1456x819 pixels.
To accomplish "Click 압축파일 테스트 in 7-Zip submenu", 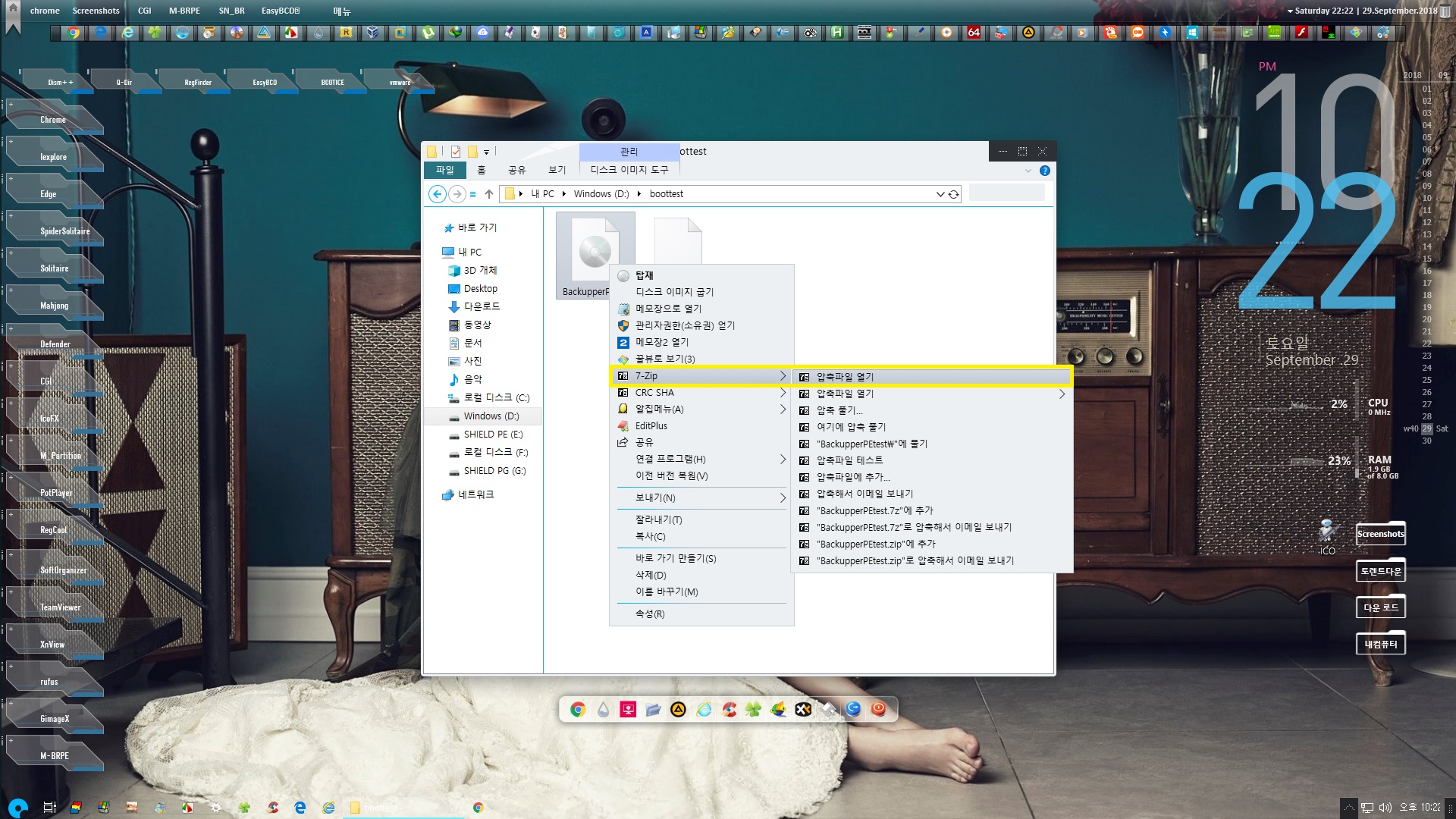I will pyautogui.click(x=932, y=460).
